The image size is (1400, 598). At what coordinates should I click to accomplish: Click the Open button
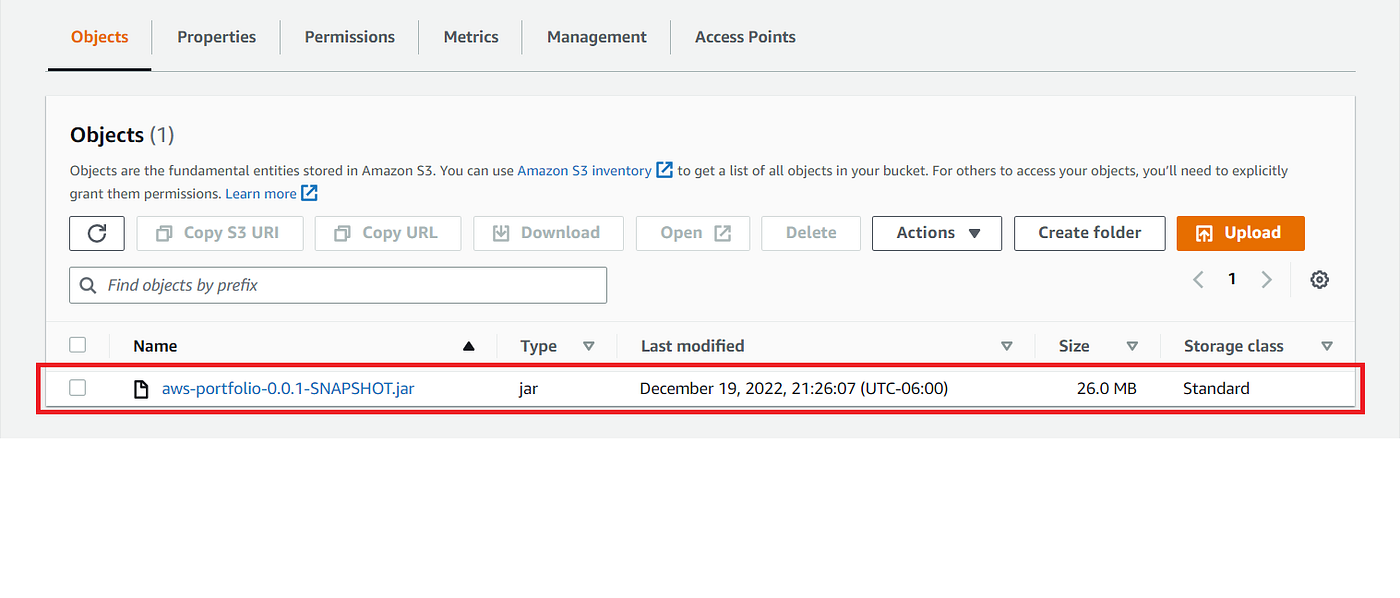(692, 233)
